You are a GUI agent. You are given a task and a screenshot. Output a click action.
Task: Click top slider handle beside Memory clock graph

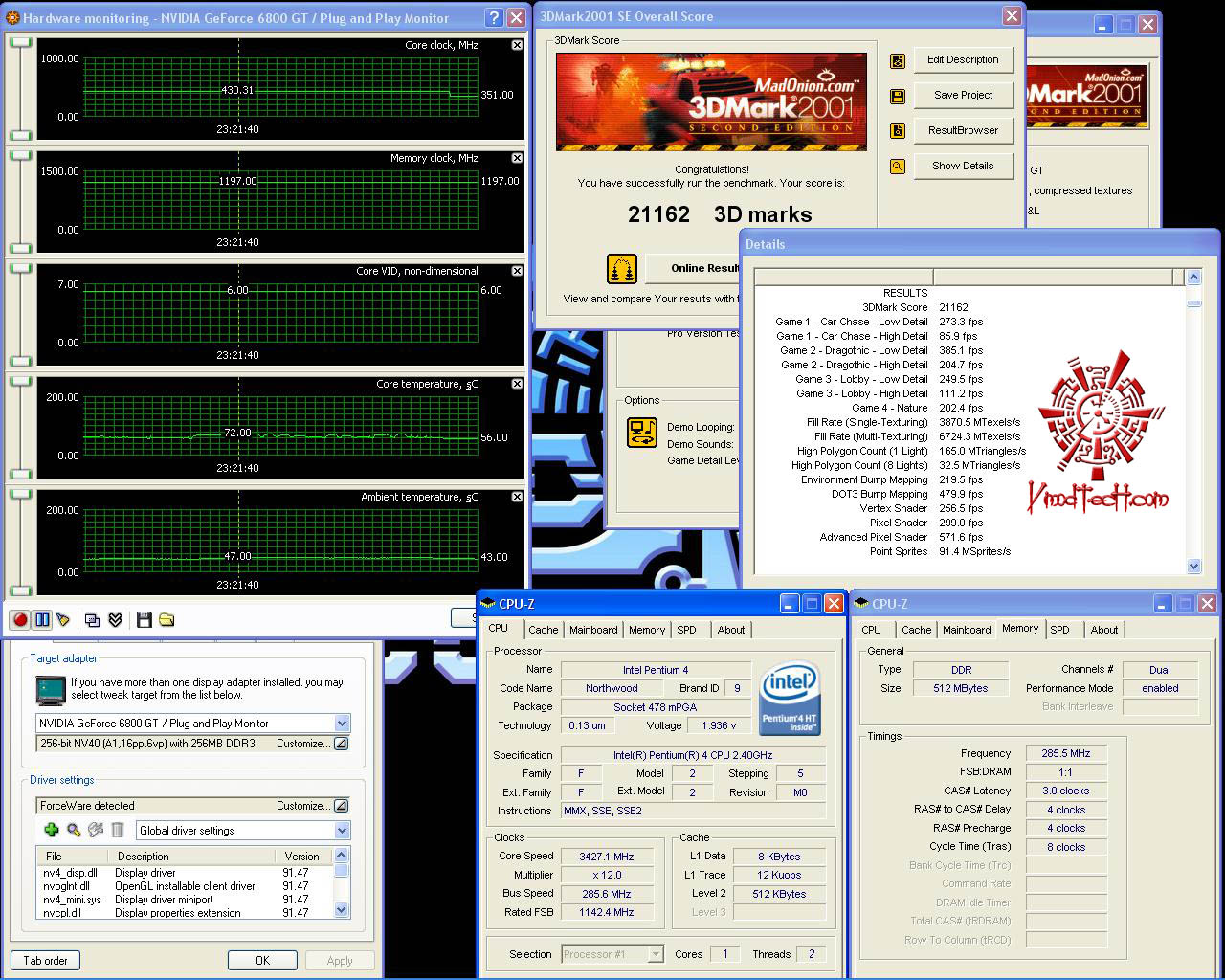(x=20, y=155)
